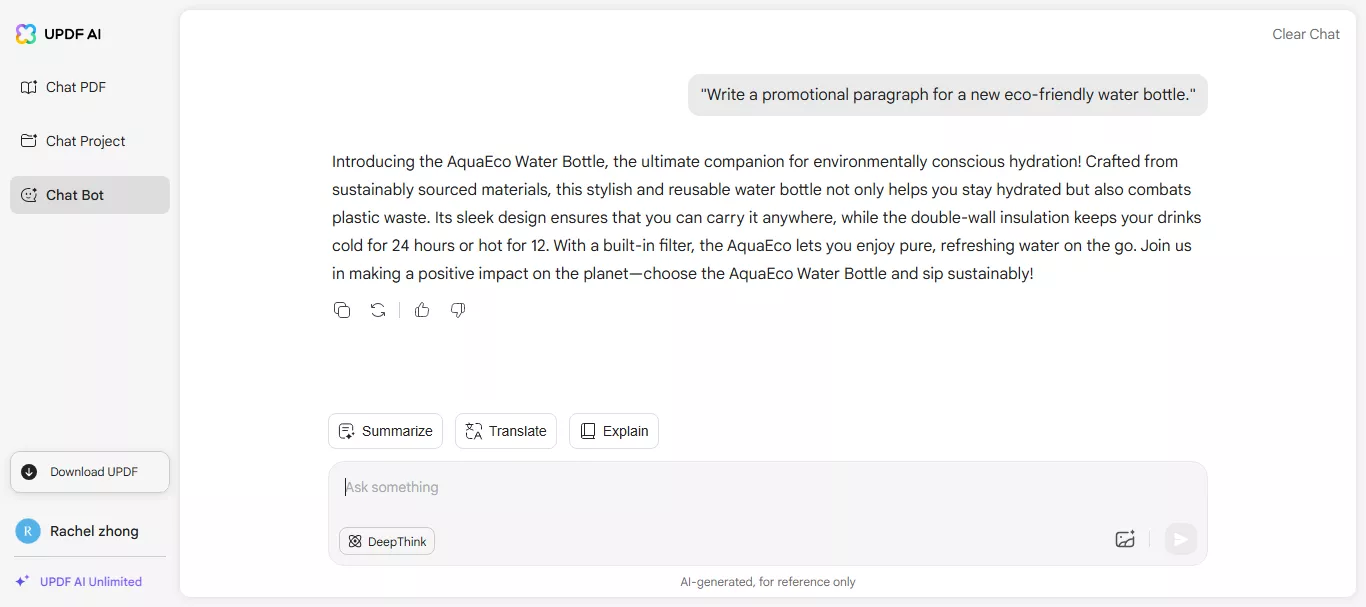Screen dimensions: 1366x607
Task: Focus the Ask something input field
Action: coord(767,488)
